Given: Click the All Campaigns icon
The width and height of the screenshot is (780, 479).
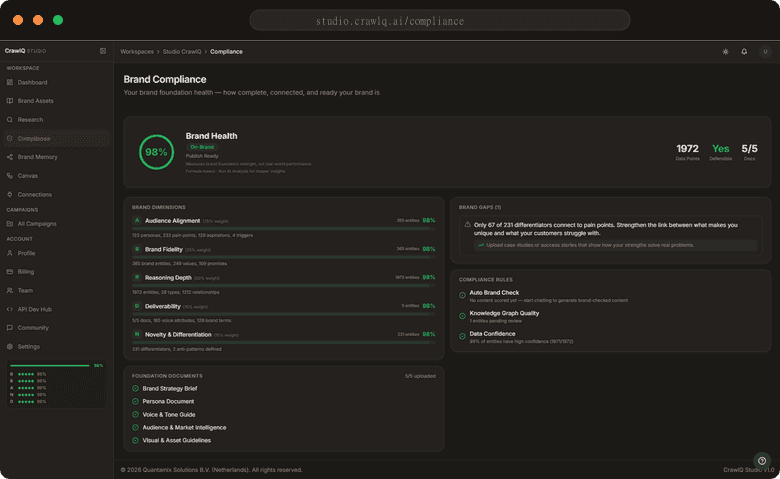Looking at the screenshot, I should click(10, 224).
